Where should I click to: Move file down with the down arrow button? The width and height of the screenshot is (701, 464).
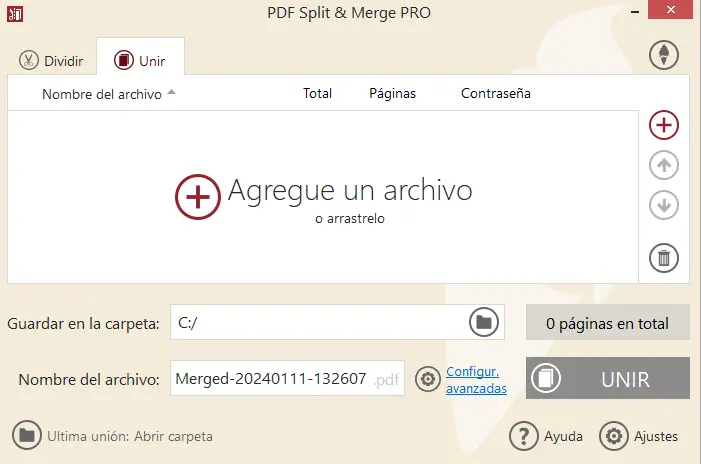664,205
